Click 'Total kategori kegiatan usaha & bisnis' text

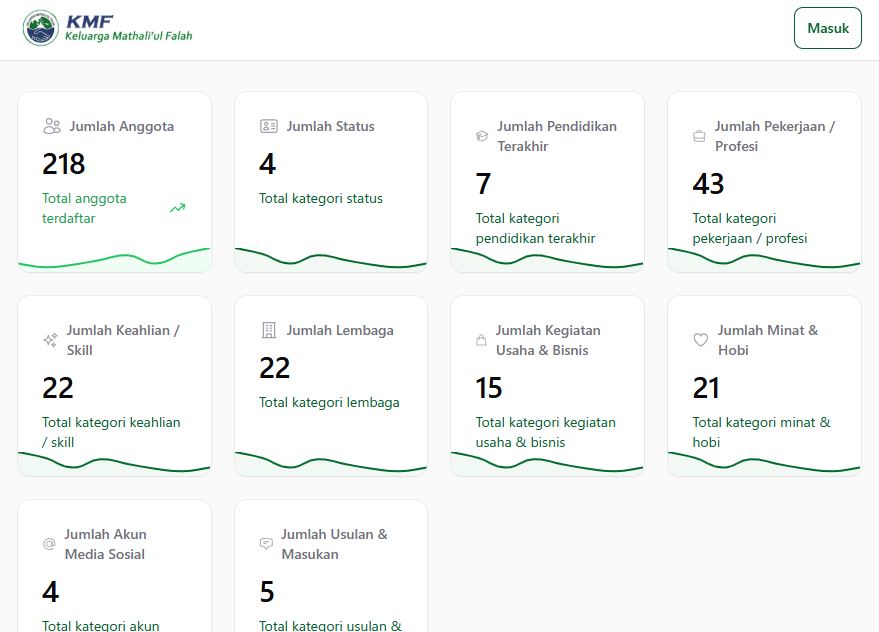pos(545,432)
